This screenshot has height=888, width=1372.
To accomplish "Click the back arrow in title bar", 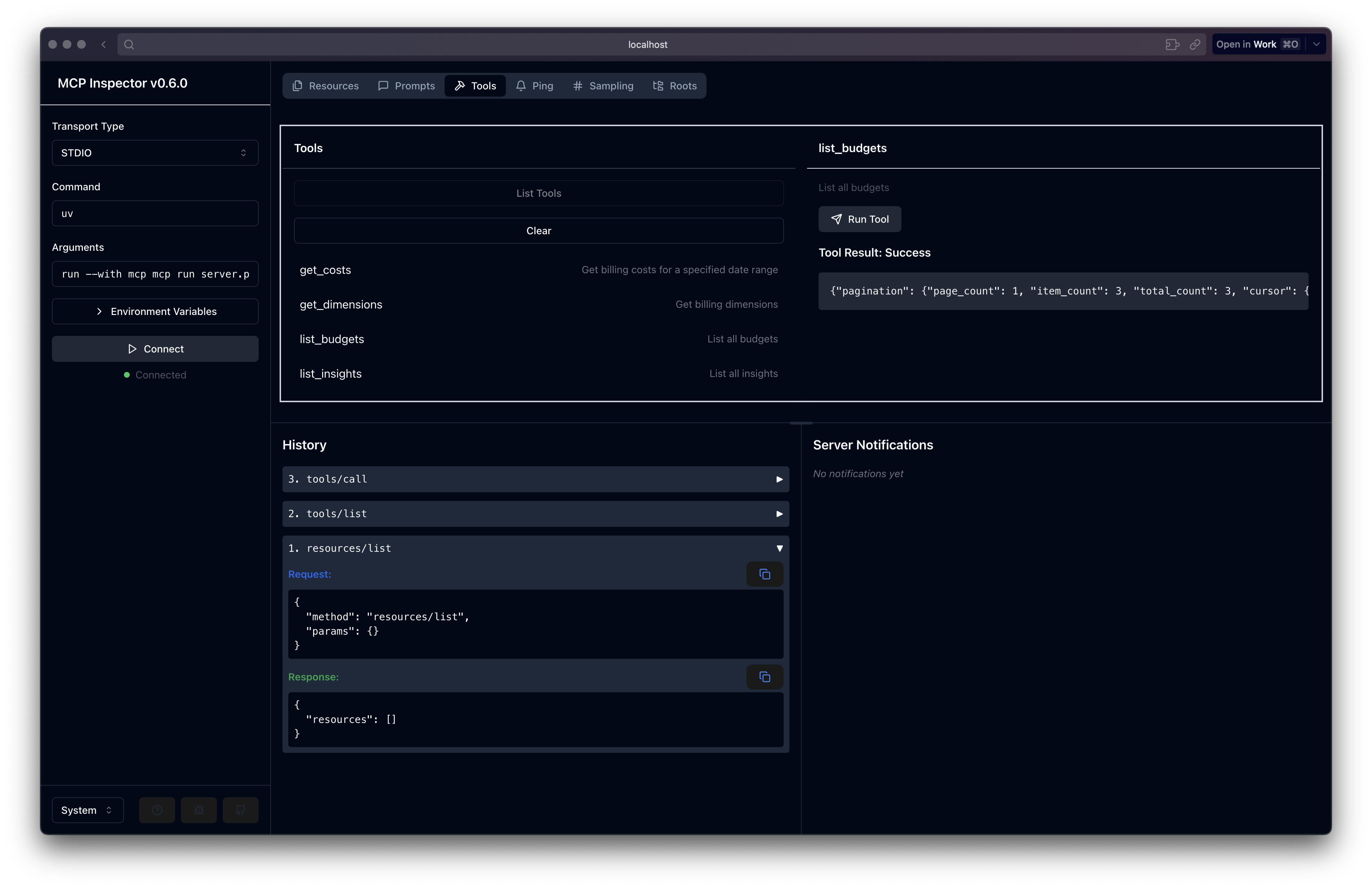I will [104, 44].
